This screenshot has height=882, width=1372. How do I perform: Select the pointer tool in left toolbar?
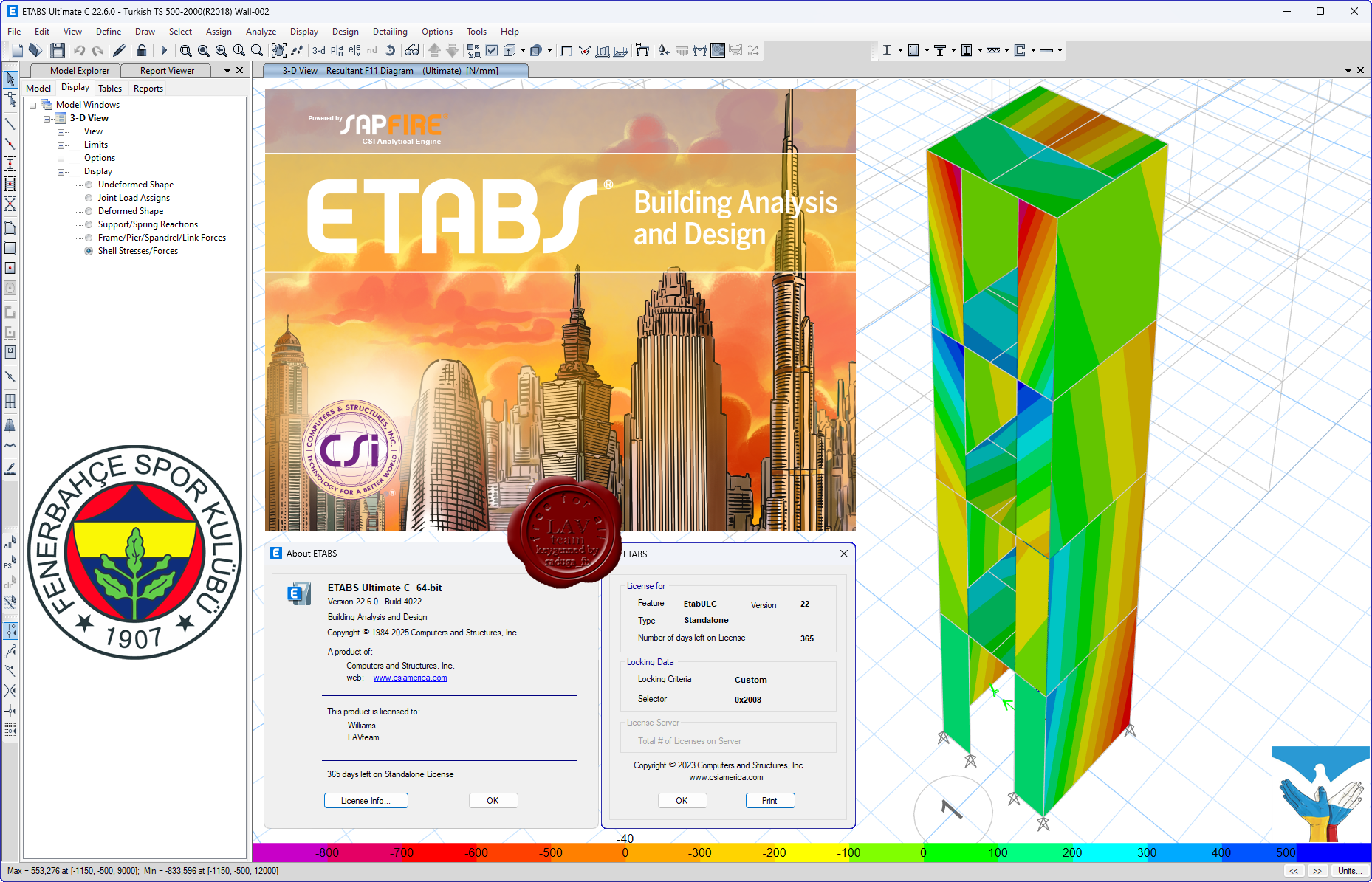pos(10,79)
